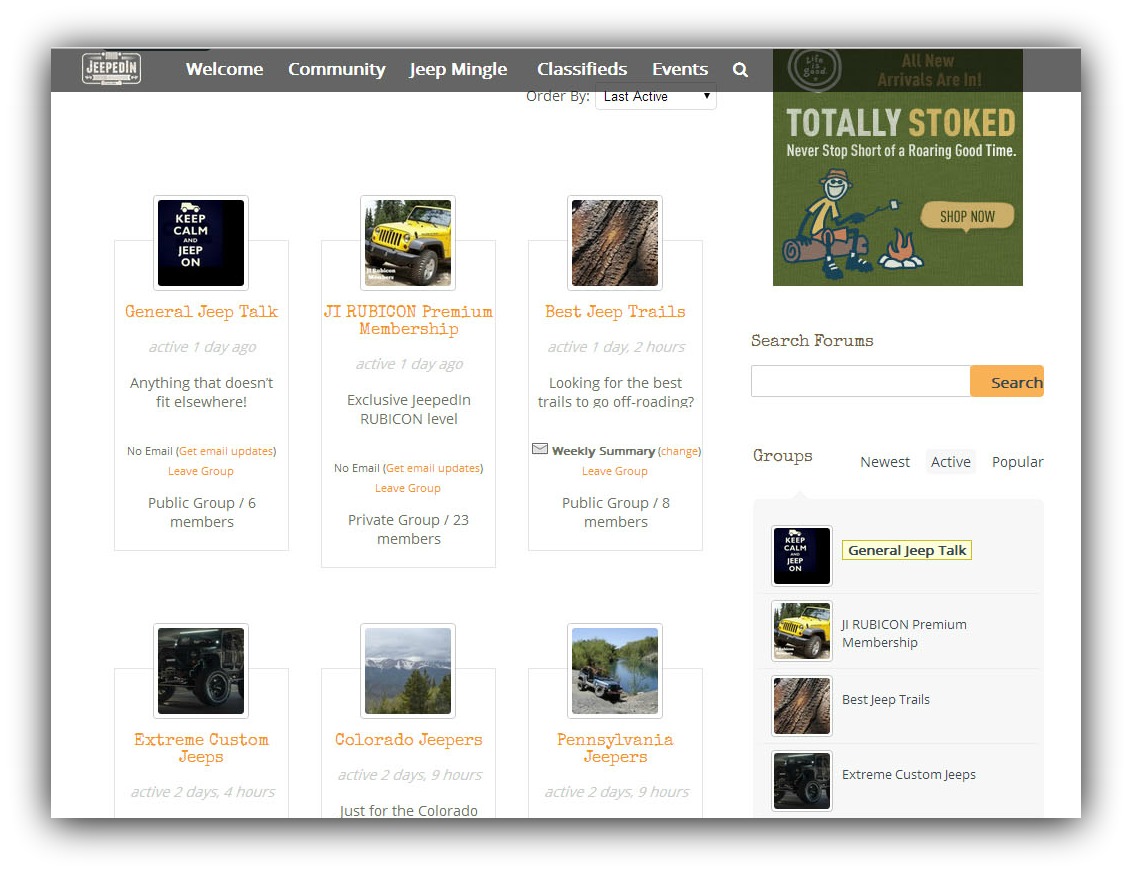Open JI RUBICON Premium Membership in sidebar Groups list
The width and height of the screenshot is (1132, 873).
pyautogui.click(x=904, y=633)
